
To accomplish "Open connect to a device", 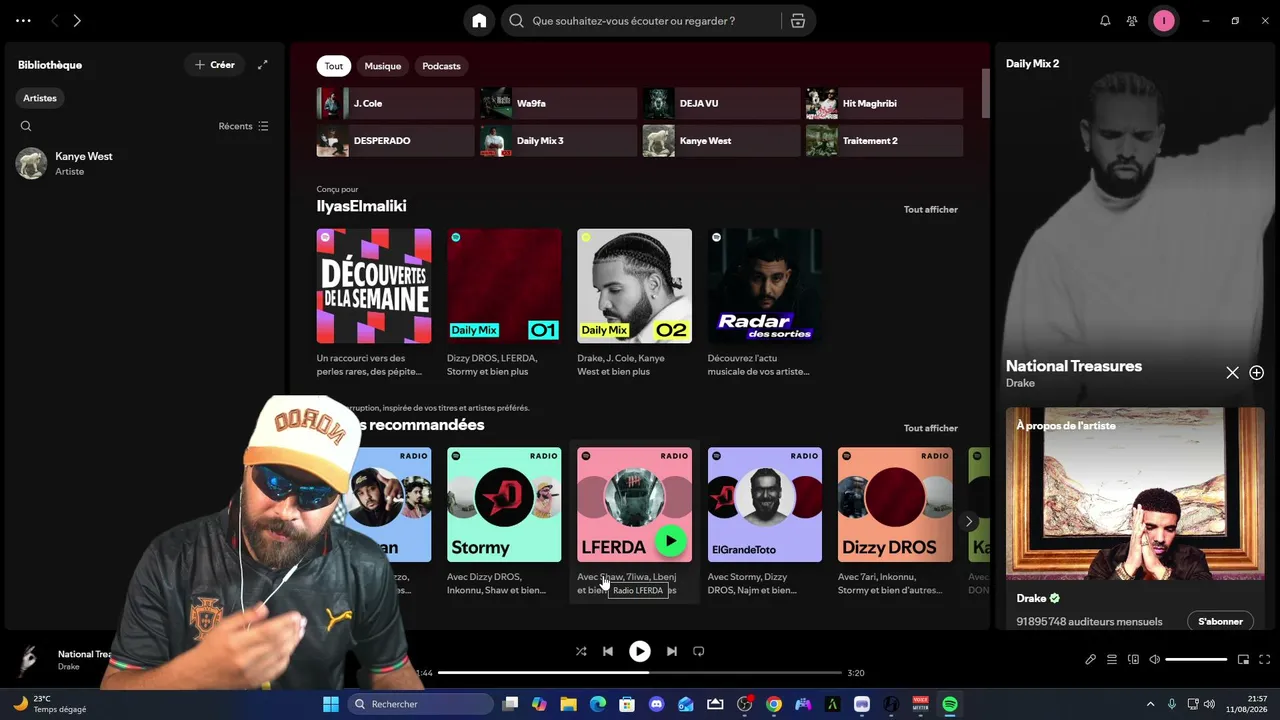I will (1133, 660).
